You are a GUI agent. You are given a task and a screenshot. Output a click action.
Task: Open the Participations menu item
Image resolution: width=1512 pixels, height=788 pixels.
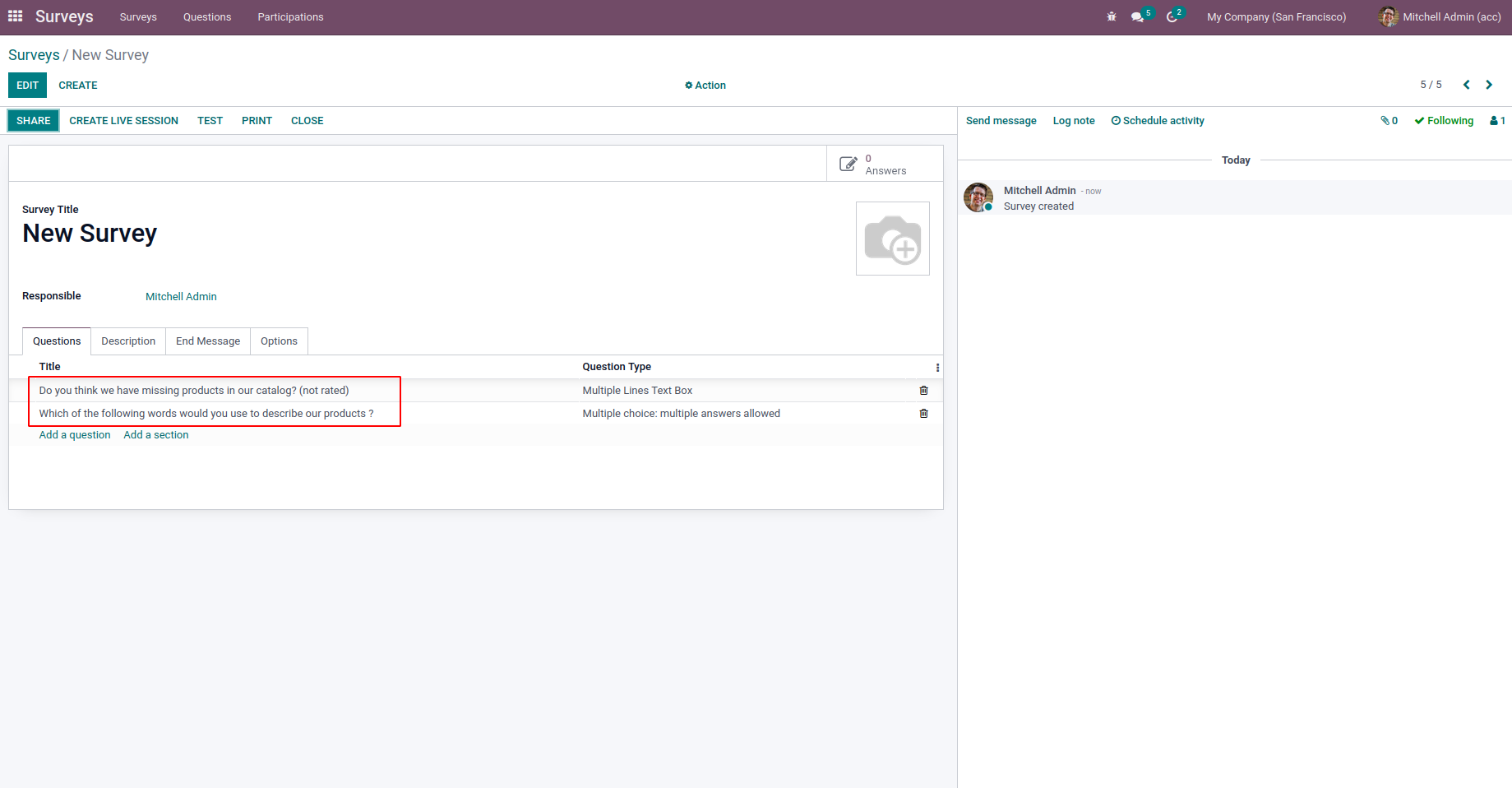(290, 17)
